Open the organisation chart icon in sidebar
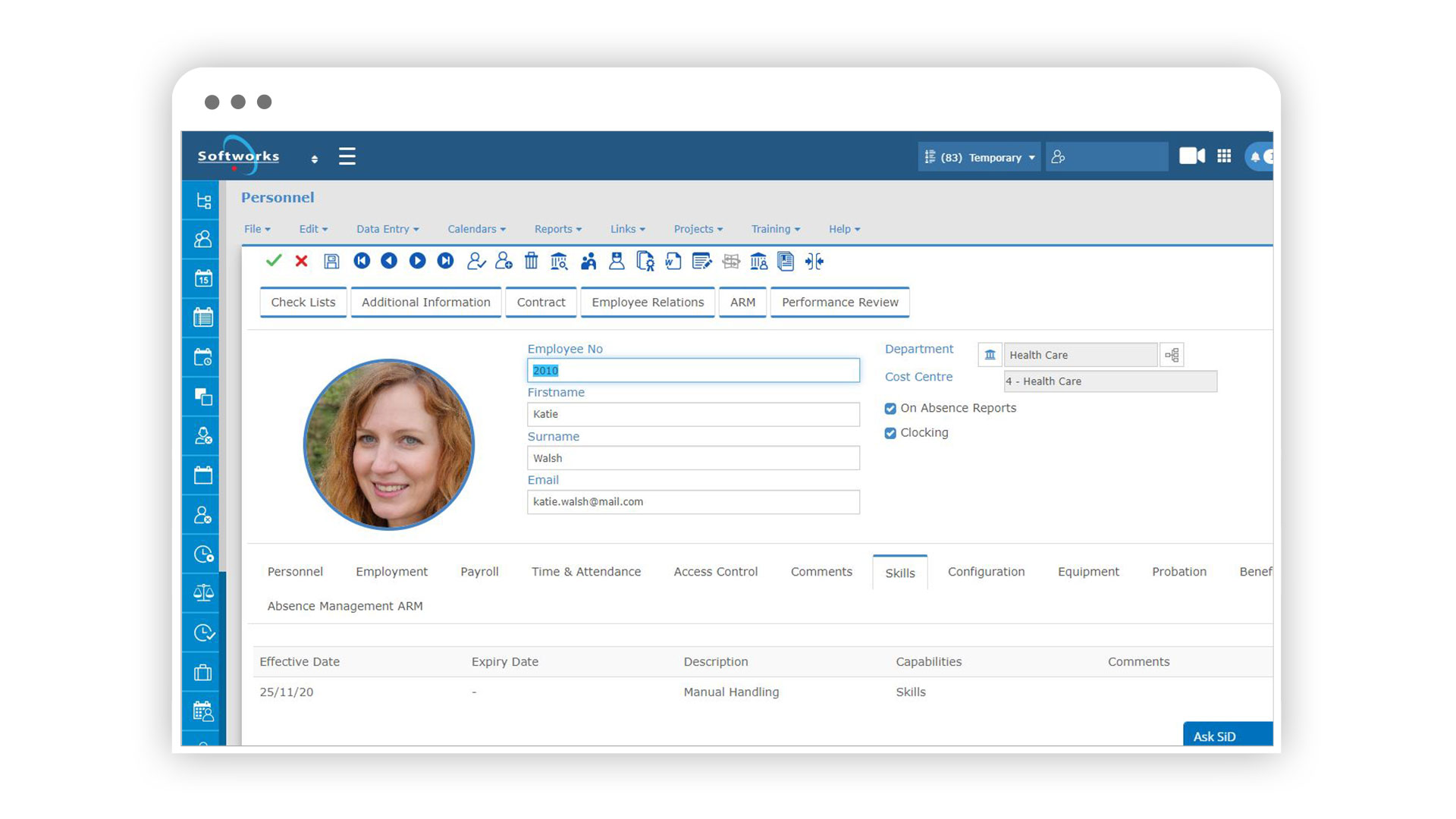Viewport: 1456px width, 819px height. [x=200, y=200]
